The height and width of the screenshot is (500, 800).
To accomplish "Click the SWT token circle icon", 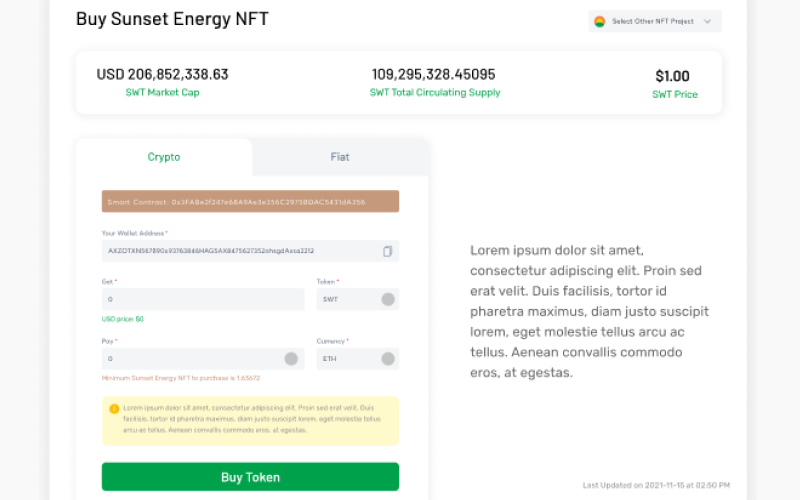I will point(388,299).
